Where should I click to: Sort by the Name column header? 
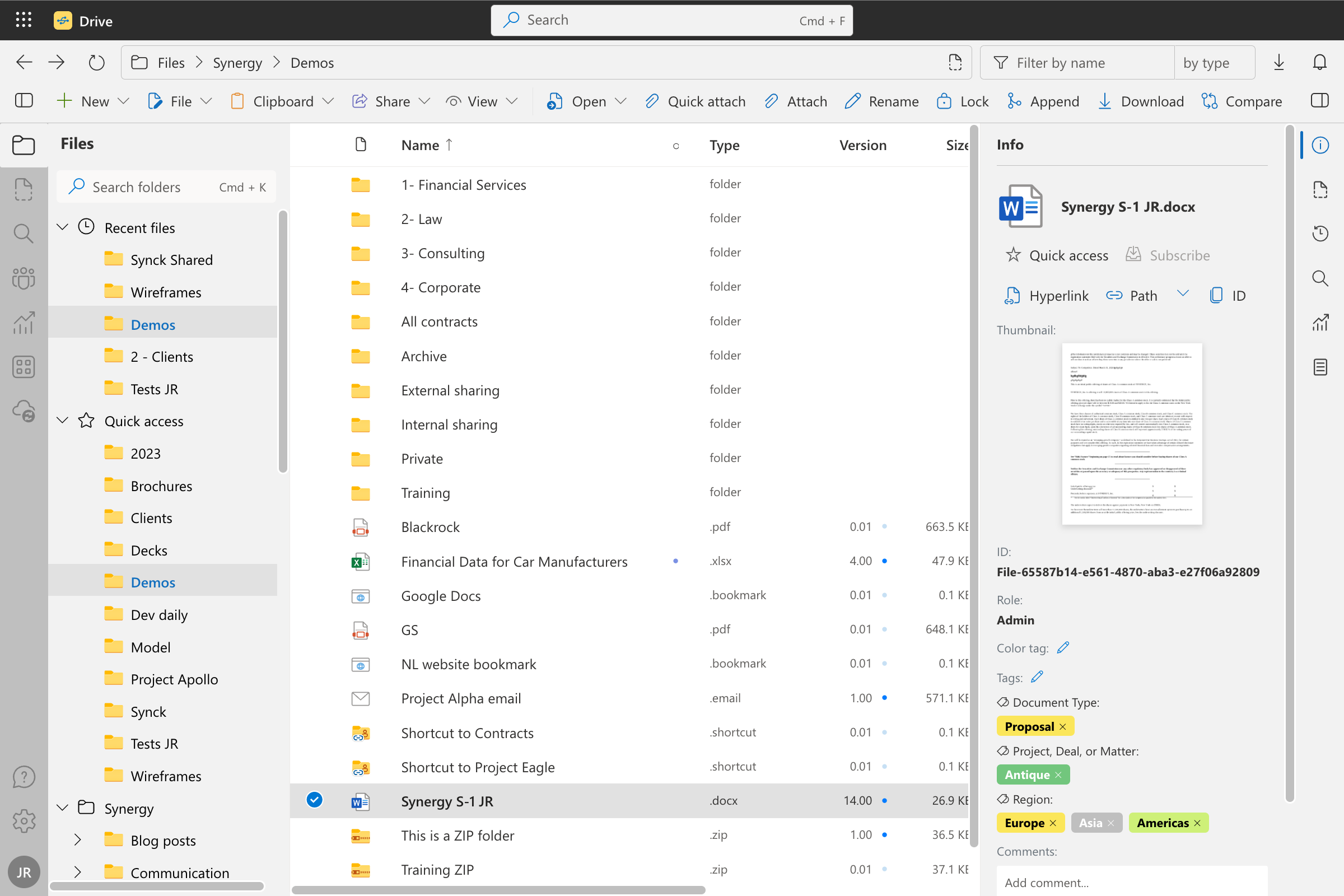click(x=426, y=145)
